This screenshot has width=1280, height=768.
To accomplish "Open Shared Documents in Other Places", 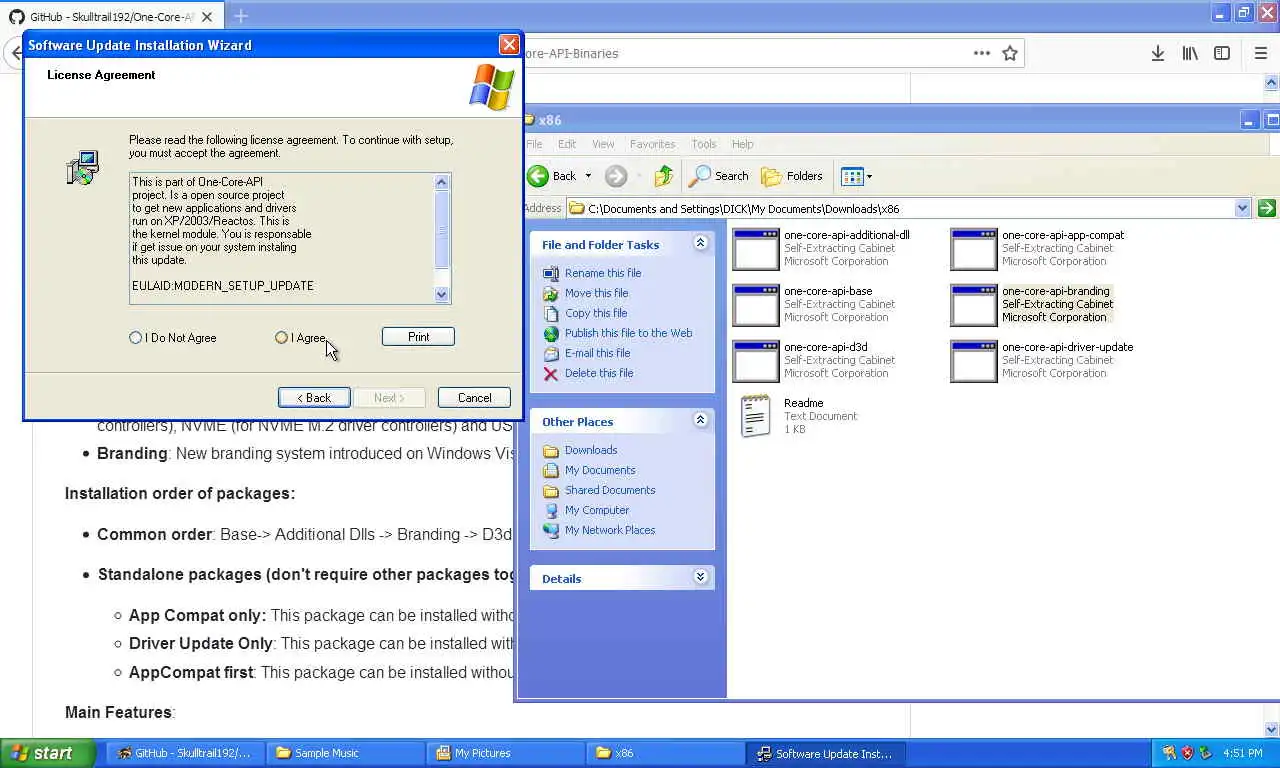I will 610,490.
